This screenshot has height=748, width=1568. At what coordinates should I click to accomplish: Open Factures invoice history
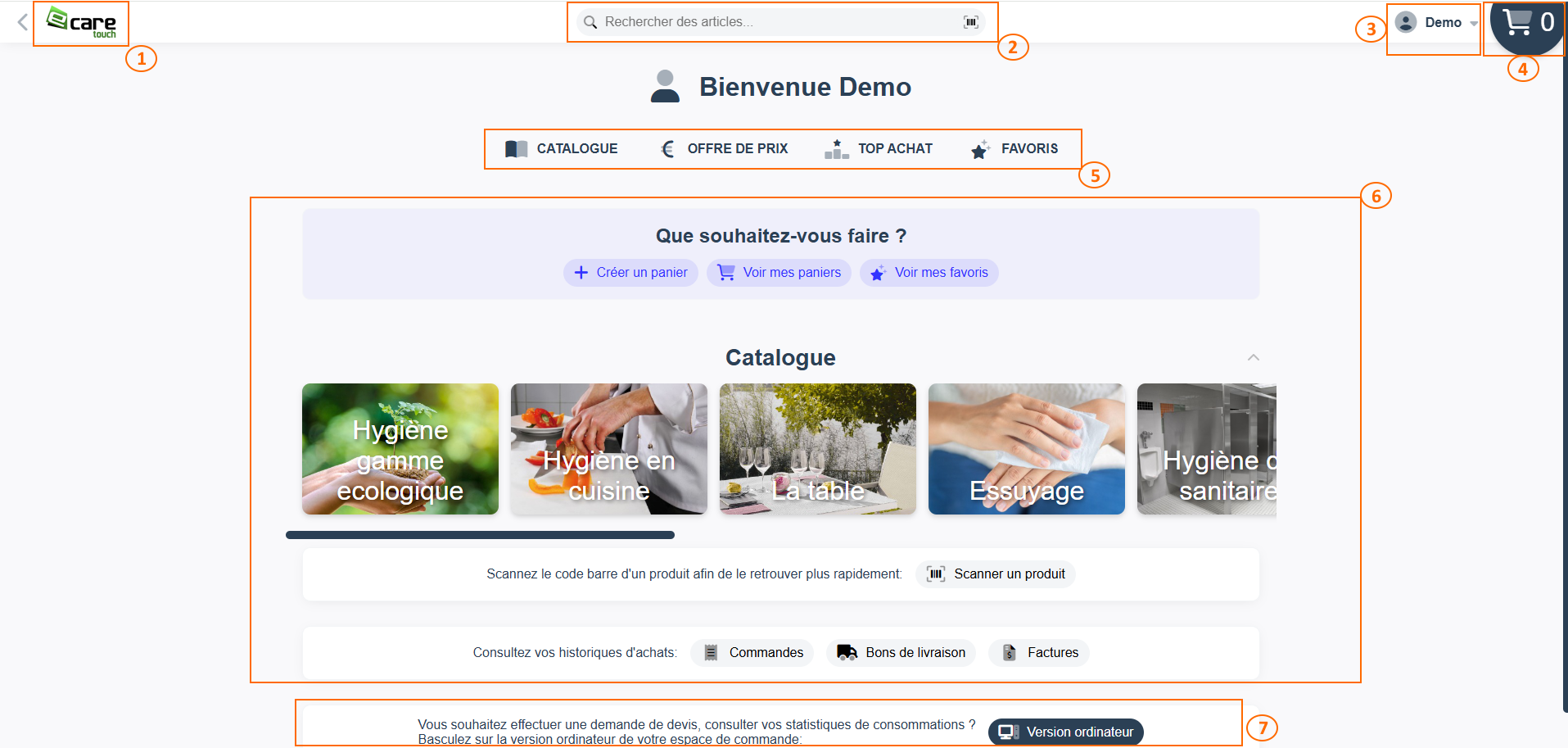1039,652
